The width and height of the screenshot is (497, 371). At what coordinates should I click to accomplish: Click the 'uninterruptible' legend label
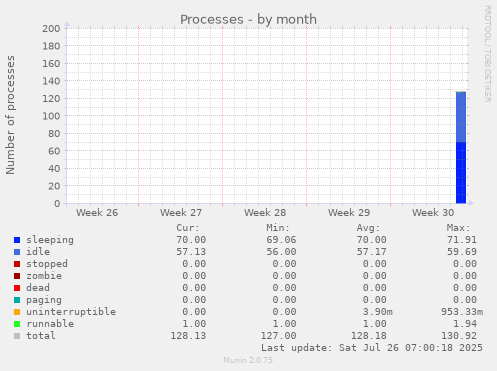pos(71,312)
